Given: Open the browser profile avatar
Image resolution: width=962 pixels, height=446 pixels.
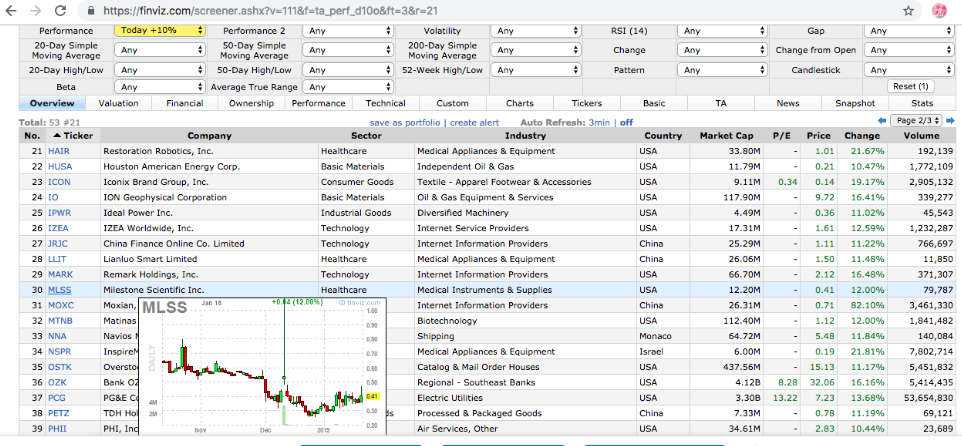Looking at the screenshot, I should (939, 10).
